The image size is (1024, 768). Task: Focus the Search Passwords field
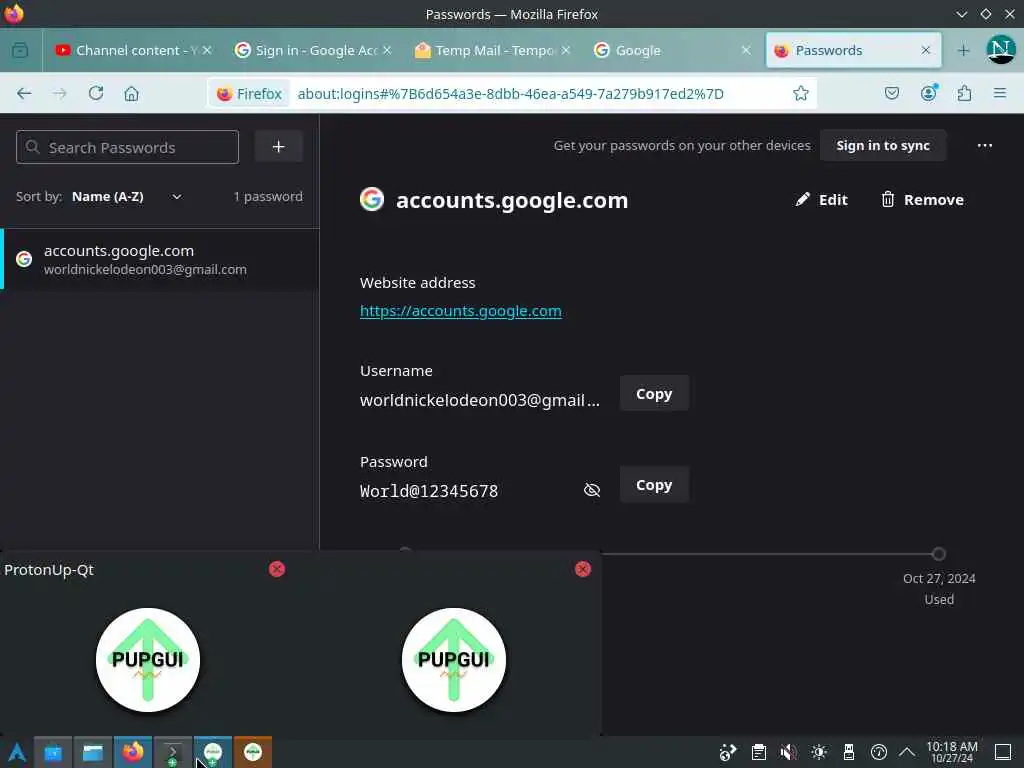pyautogui.click(x=127, y=147)
